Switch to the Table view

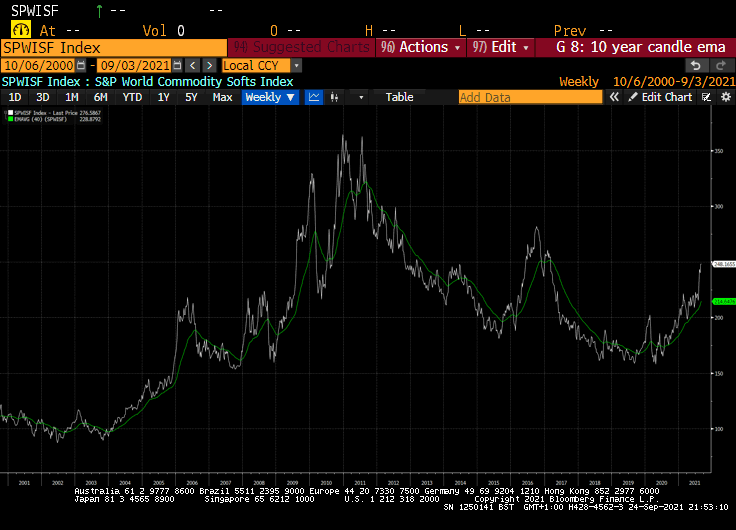pyautogui.click(x=399, y=97)
